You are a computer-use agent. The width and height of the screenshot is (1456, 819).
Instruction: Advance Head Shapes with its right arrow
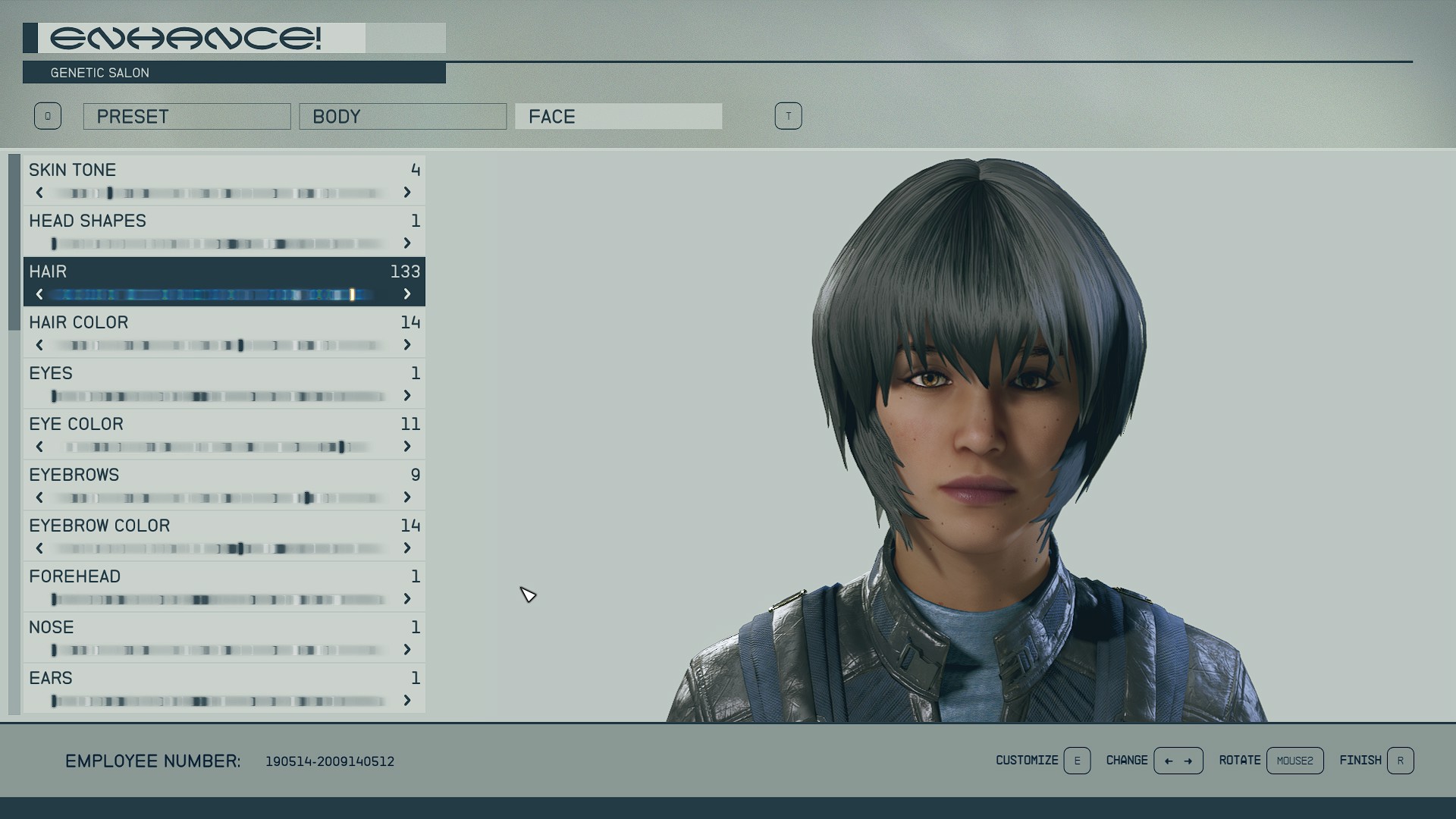[407, 243]
